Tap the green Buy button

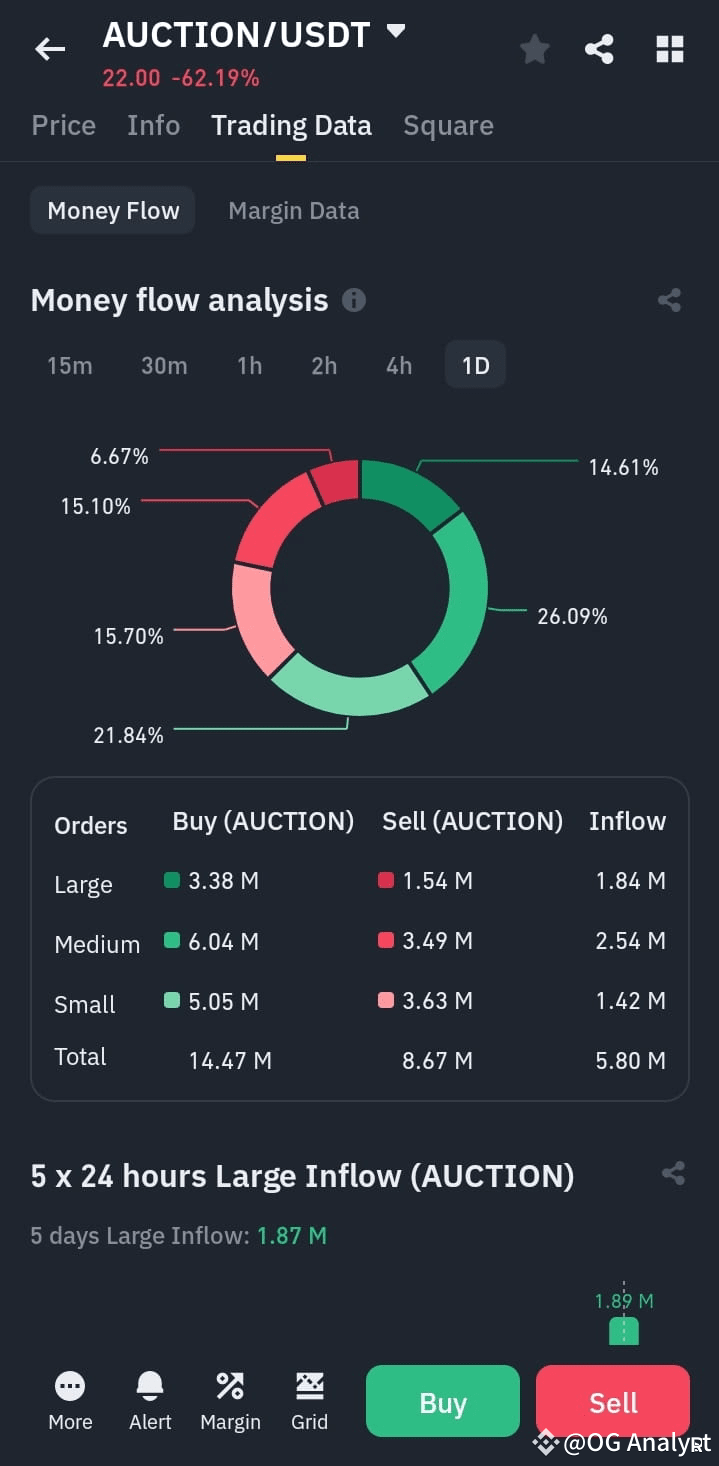point(443,1402)
